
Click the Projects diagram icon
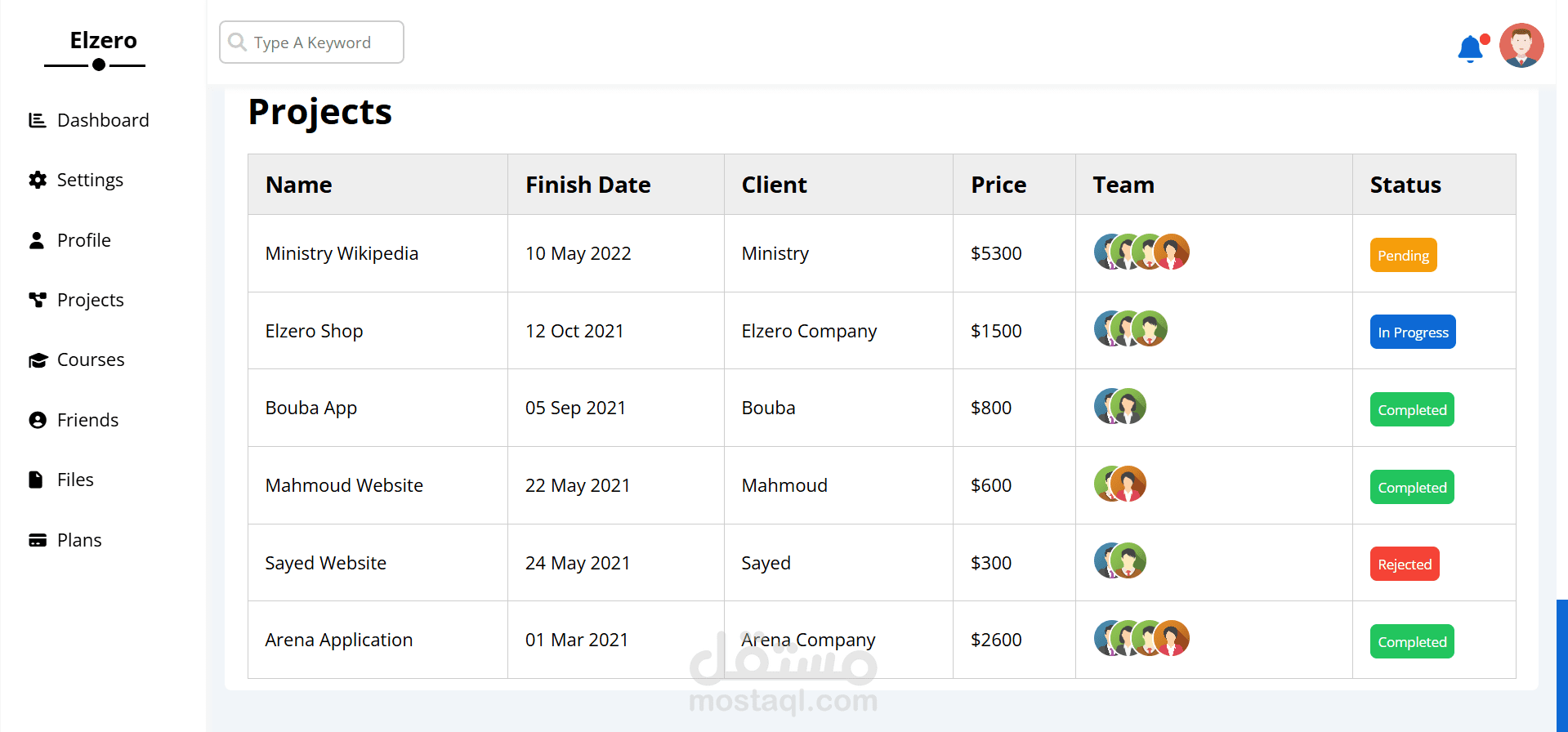click(x=38, y=300)
